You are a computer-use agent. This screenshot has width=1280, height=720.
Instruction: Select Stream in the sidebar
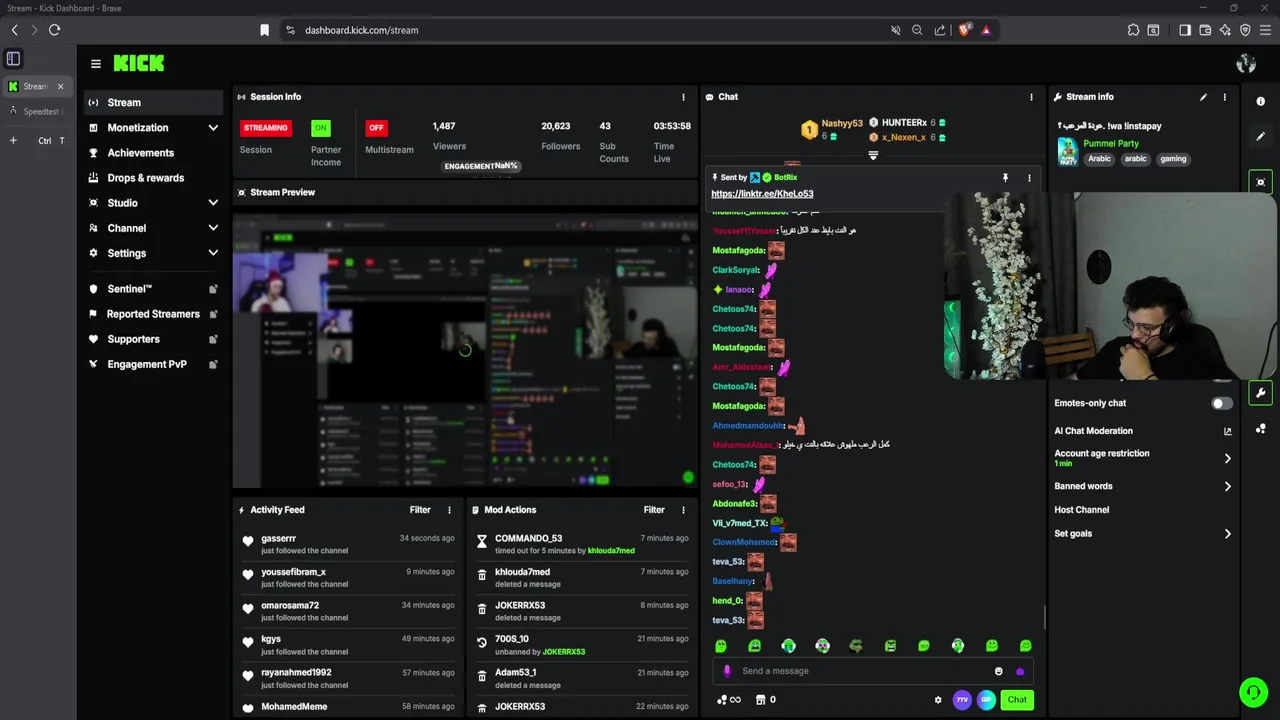(153, 102)
